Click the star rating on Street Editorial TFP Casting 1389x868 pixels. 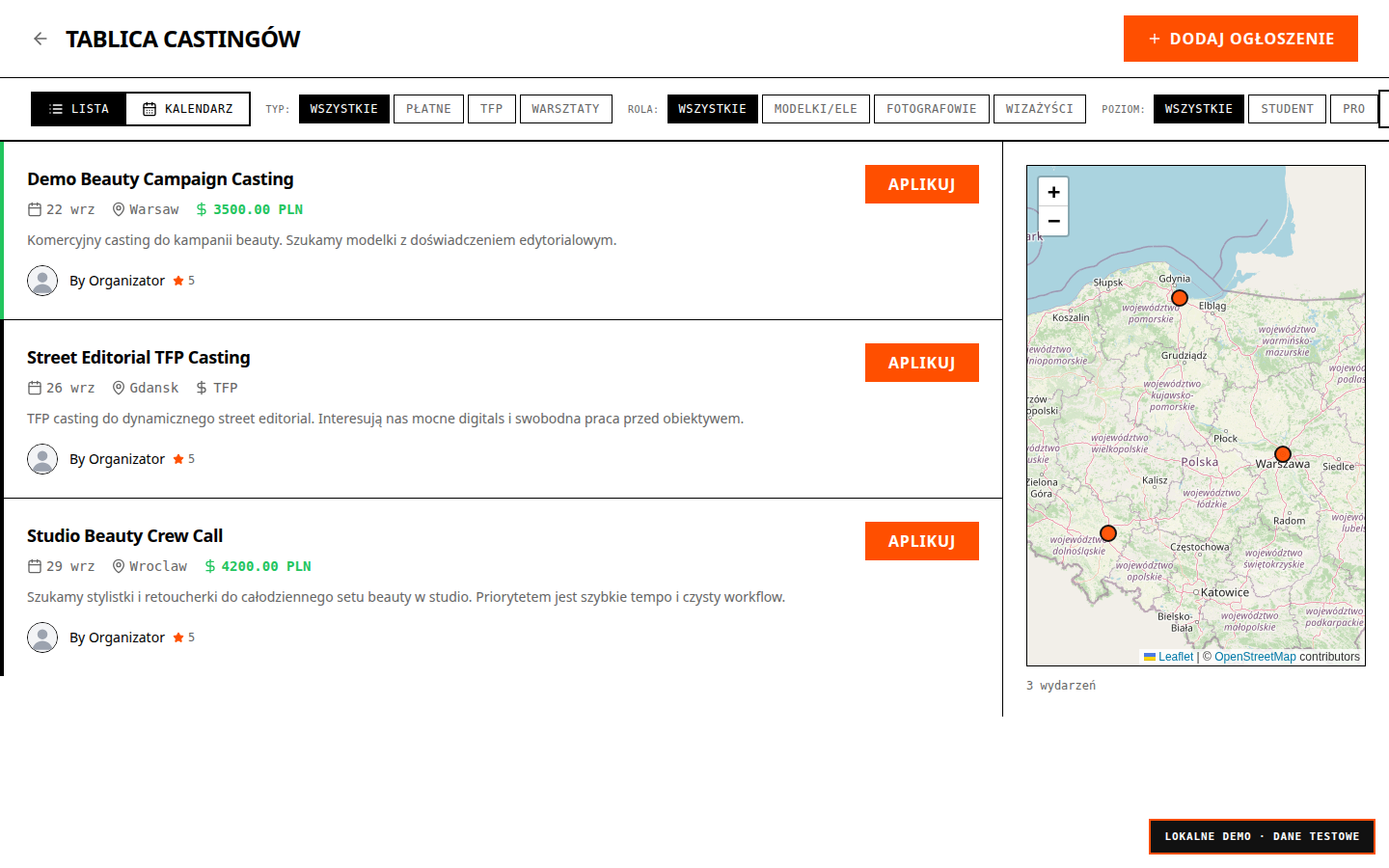coord(184,459)
